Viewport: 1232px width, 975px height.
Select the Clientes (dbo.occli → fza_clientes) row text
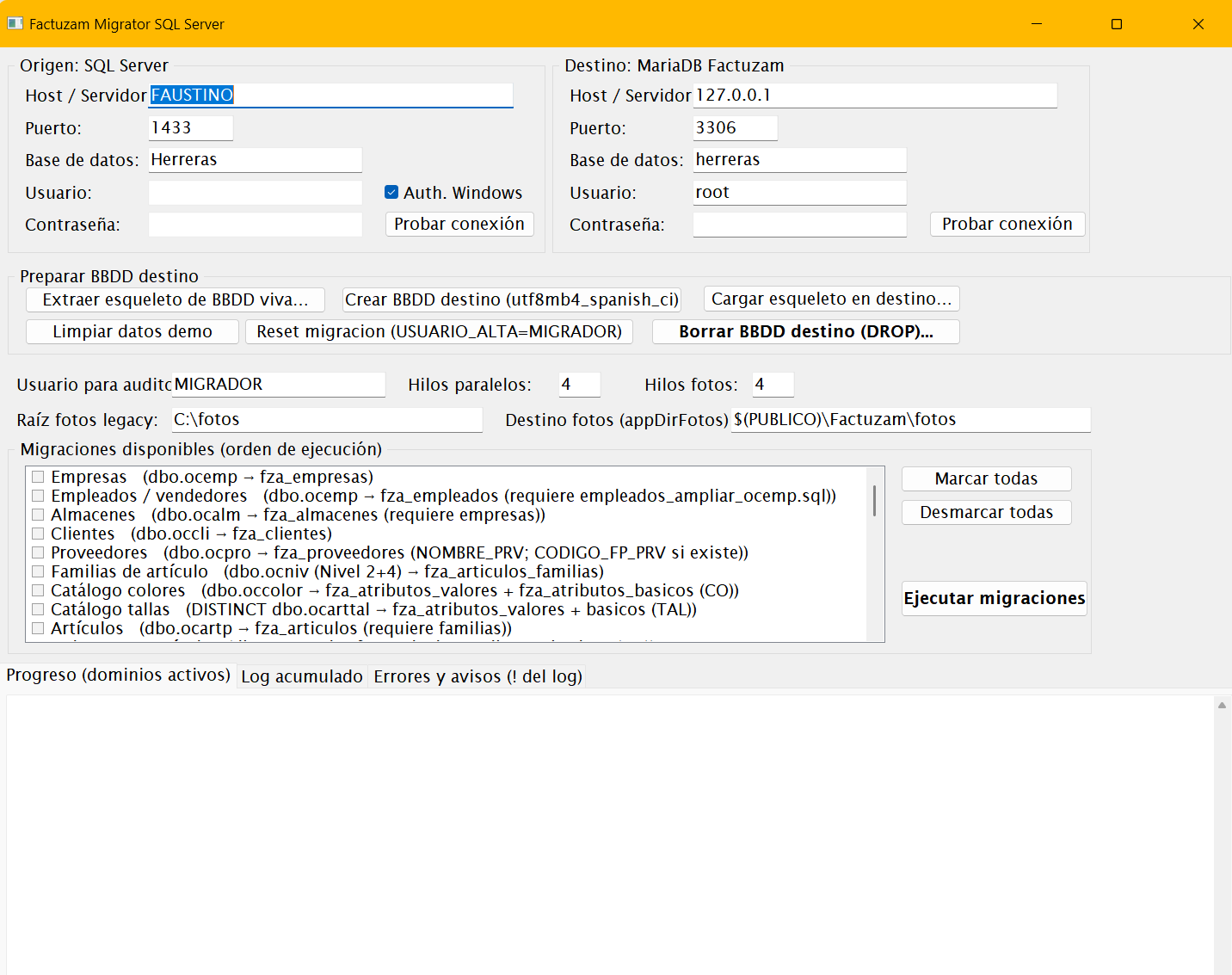192,534
